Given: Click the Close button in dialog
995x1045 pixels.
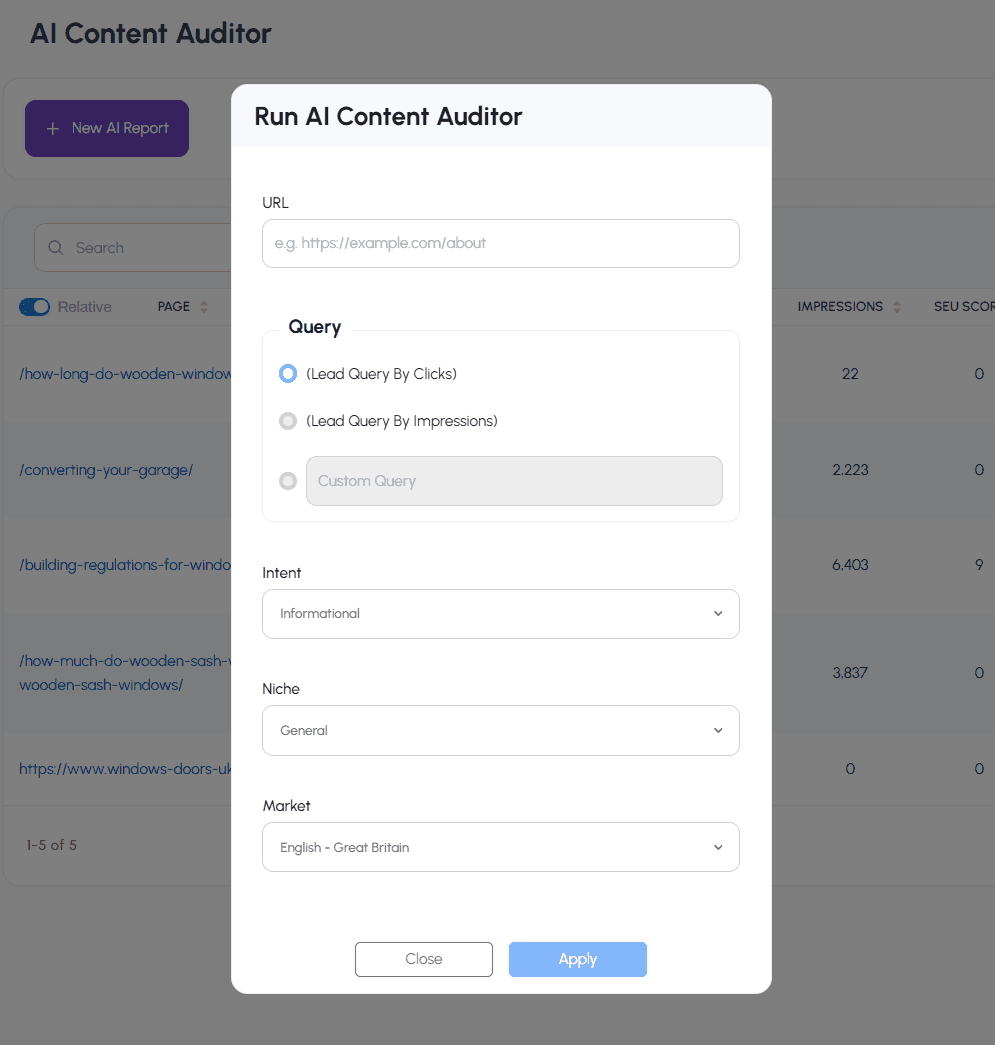Looking at the screenshot, I should point(423,959).
